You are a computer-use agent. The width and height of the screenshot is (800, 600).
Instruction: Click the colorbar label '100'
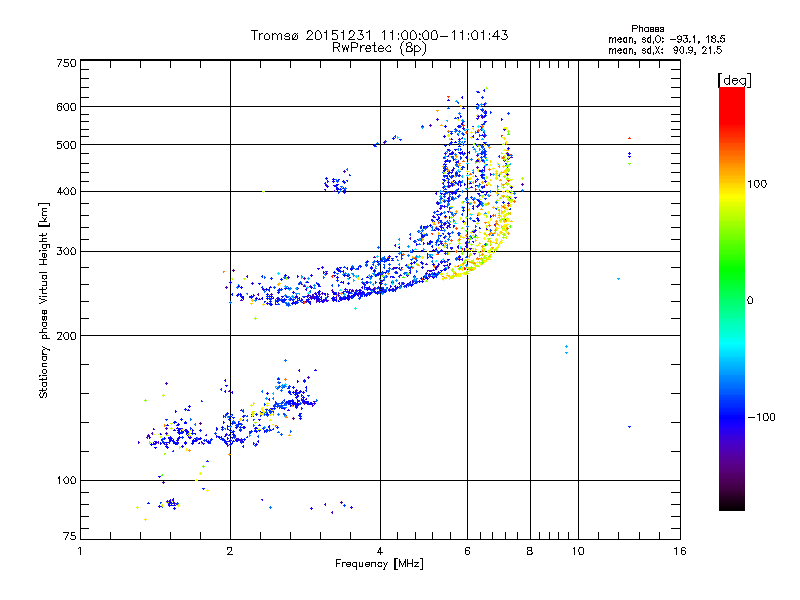pyautogui.click(x=757, y=184)
